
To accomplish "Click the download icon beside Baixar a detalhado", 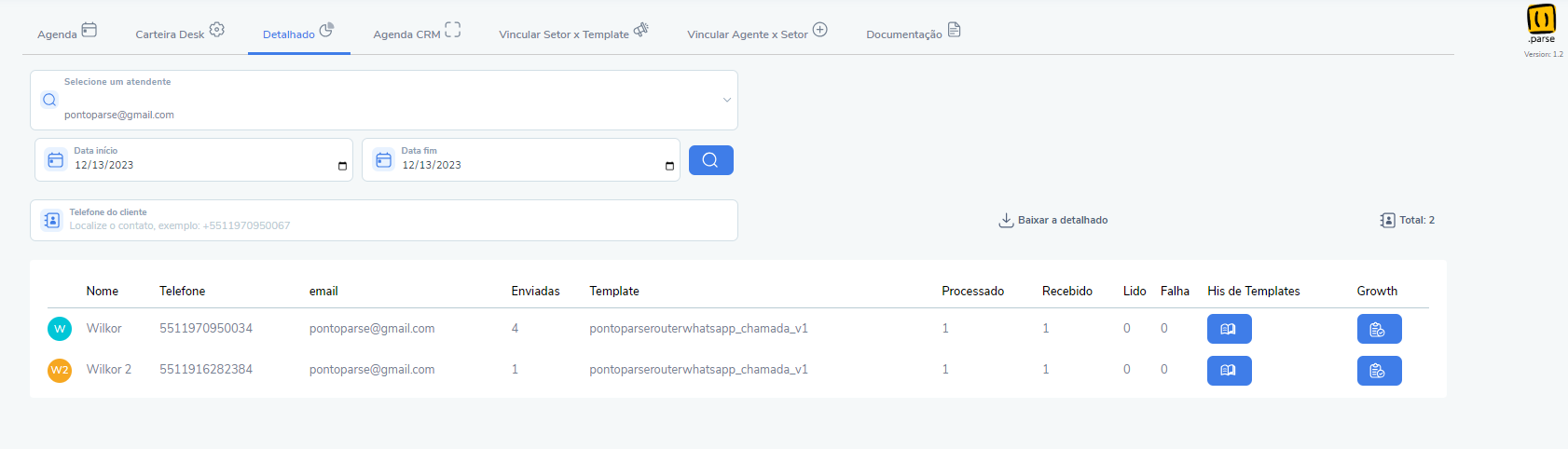I will pyautogui.click(x=1006, y=220).
